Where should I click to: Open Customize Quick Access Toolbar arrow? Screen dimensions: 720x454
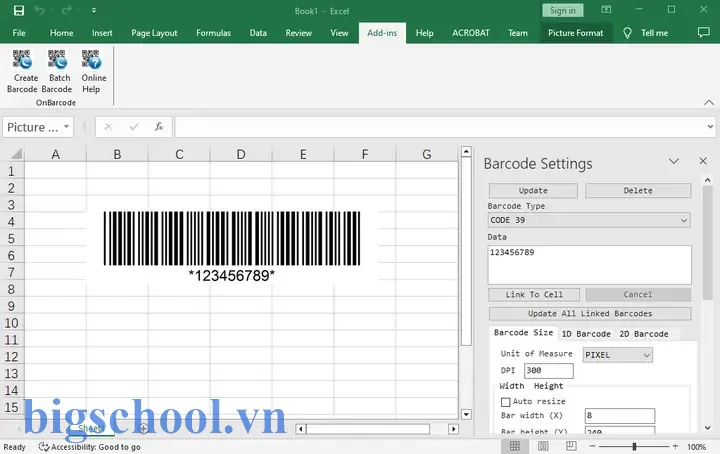[94, 10]
